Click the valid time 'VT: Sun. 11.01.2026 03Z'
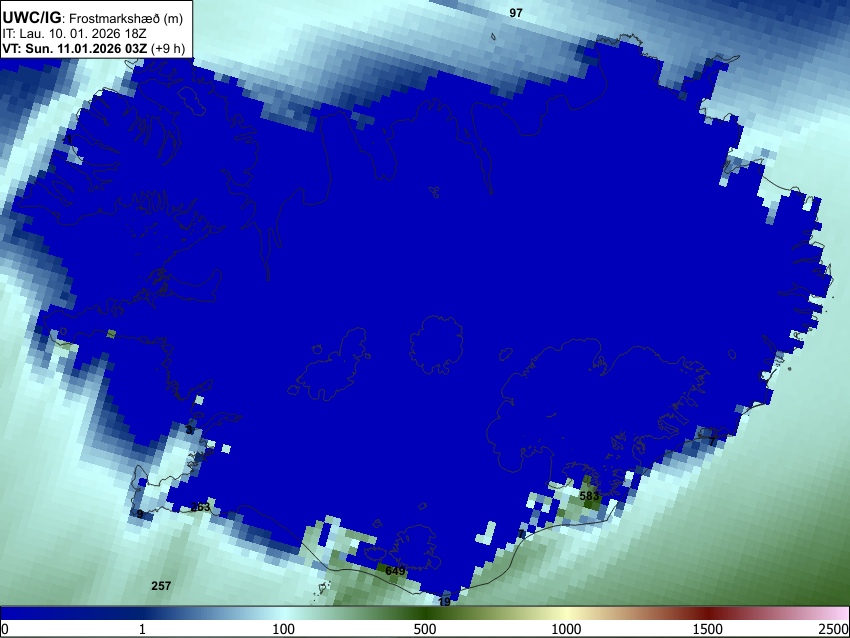The height and width of the screenshot is (638, 850). 74,48
